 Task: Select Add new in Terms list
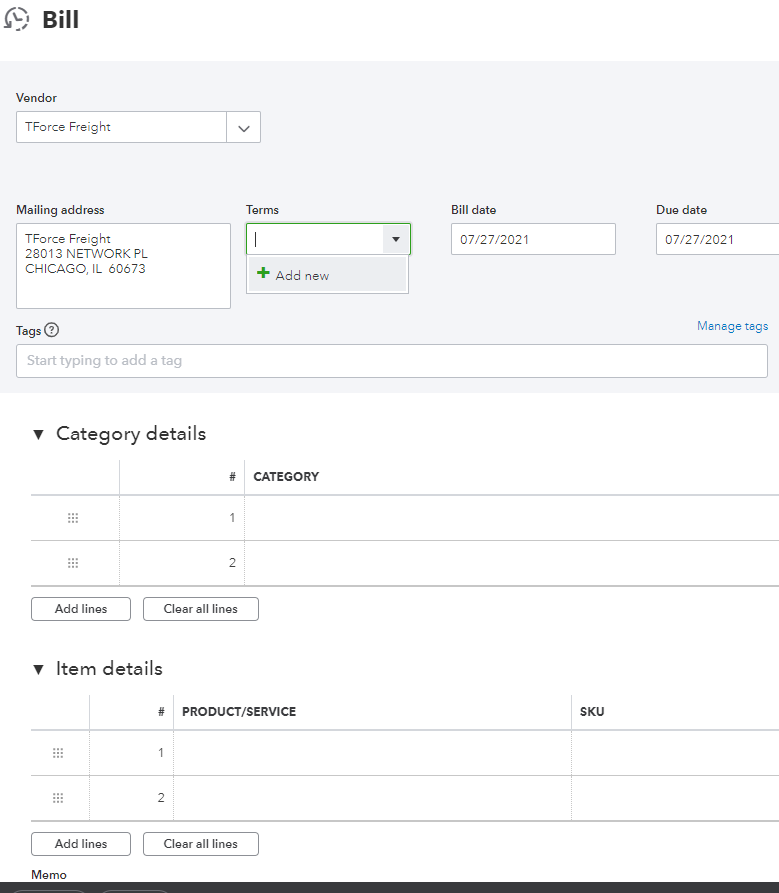(x=302, y=276)
